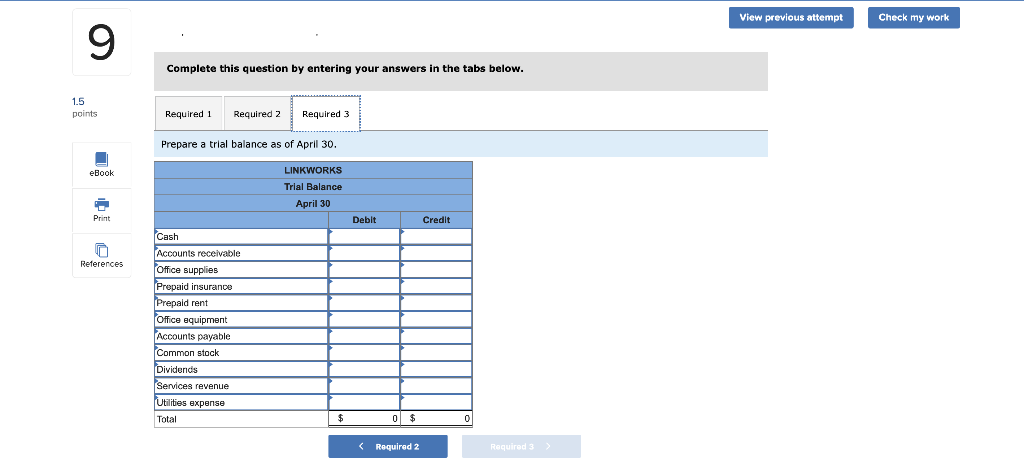This screenshot has width=1024, height=469.
Task: Click View previous attempt button
Action: (791, 18)
